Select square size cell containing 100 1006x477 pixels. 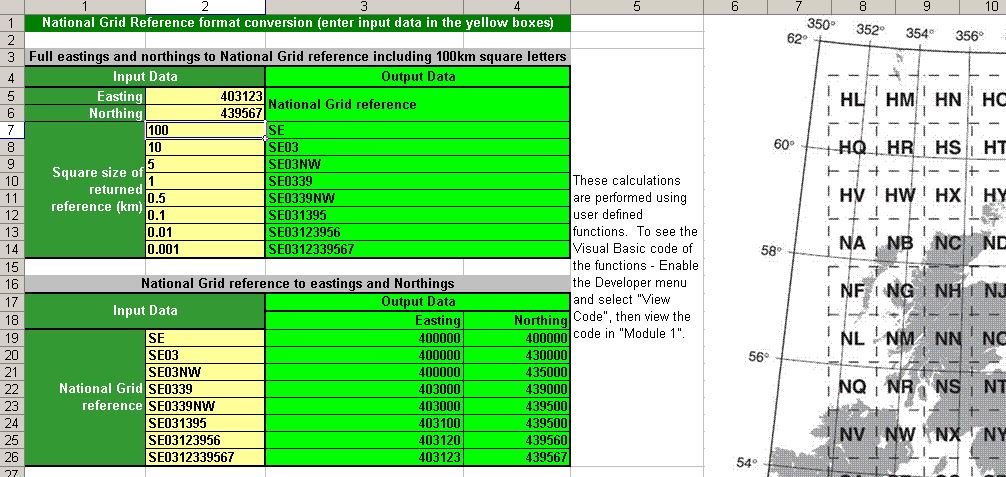point(205,130)
